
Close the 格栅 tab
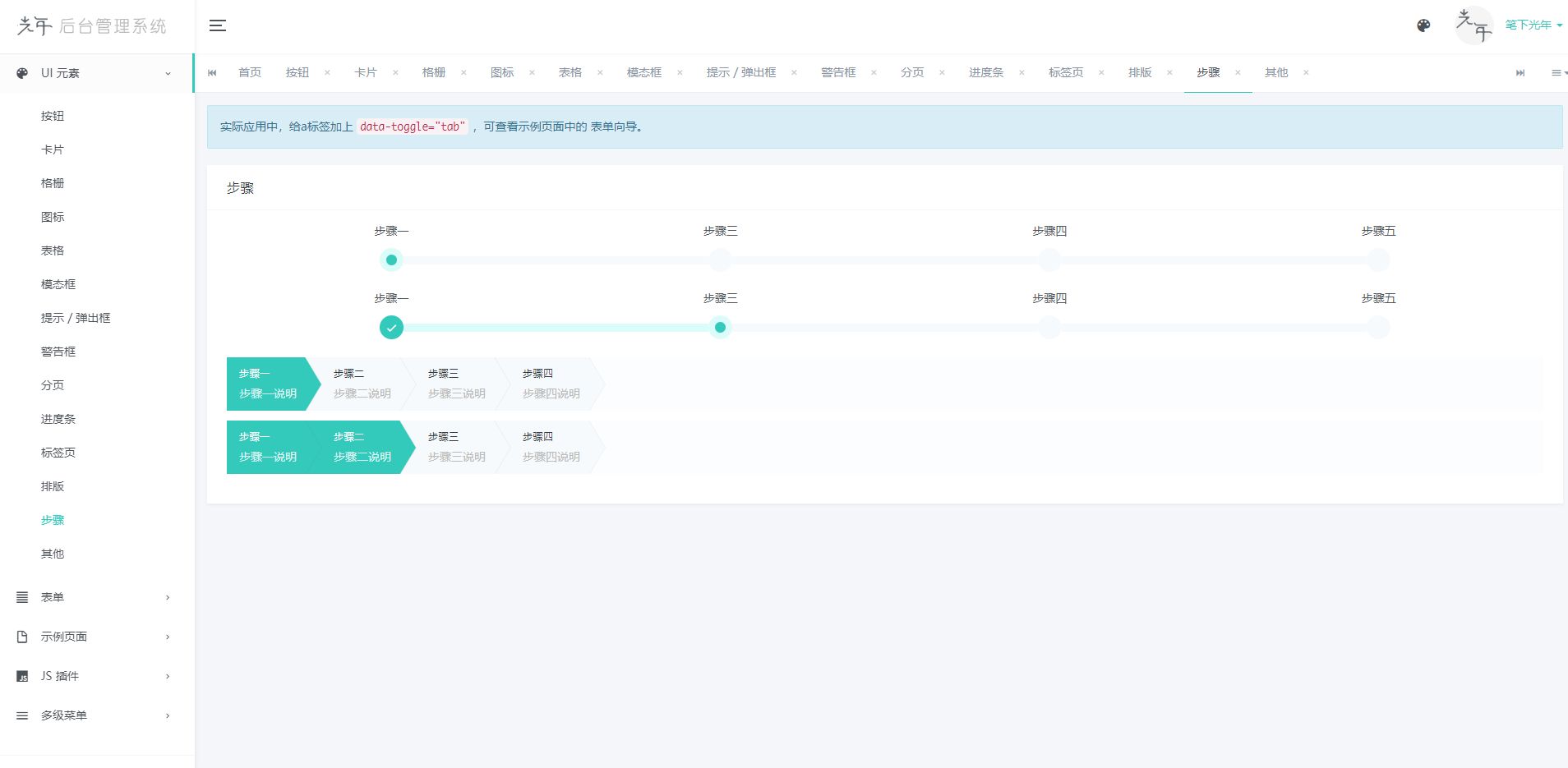[x=463, y=72]
